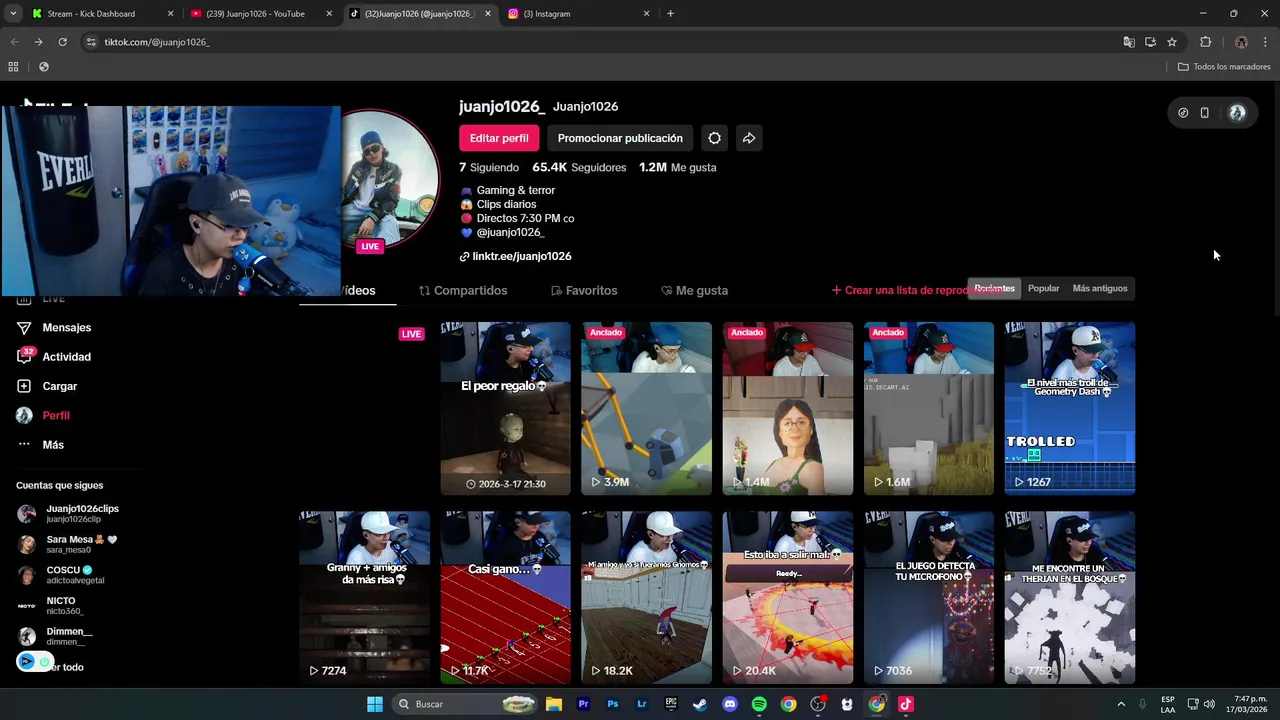
Task: Open Chrome three-dot menu
Action: pyautogui.click(x=1266, y=42)
